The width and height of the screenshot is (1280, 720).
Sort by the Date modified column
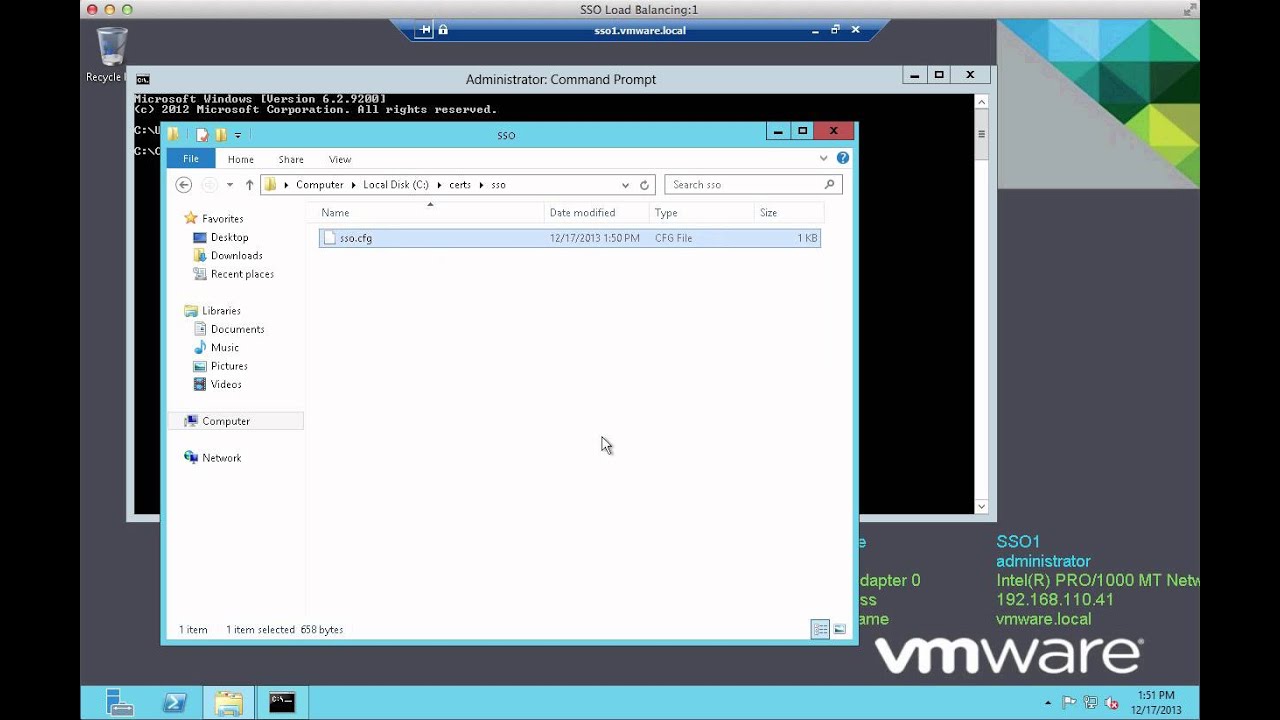click(x=597, y=212)
